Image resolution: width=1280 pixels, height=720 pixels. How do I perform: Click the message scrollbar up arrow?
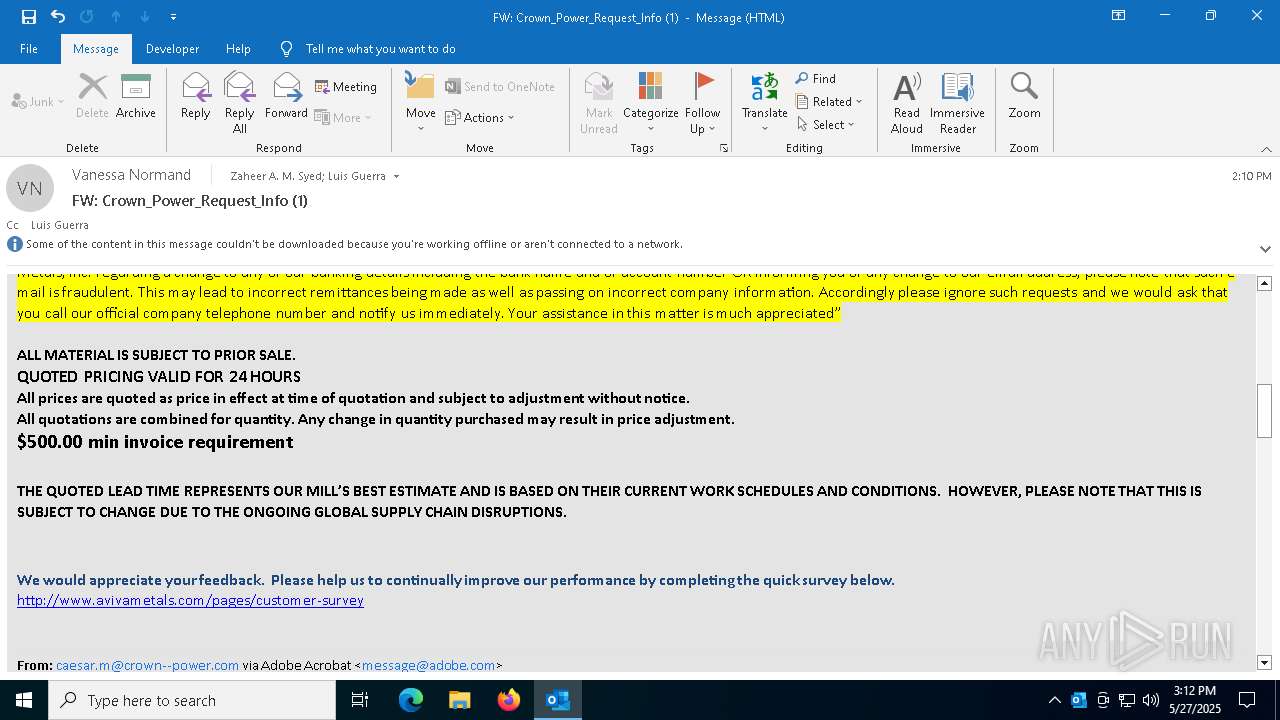1264,283
